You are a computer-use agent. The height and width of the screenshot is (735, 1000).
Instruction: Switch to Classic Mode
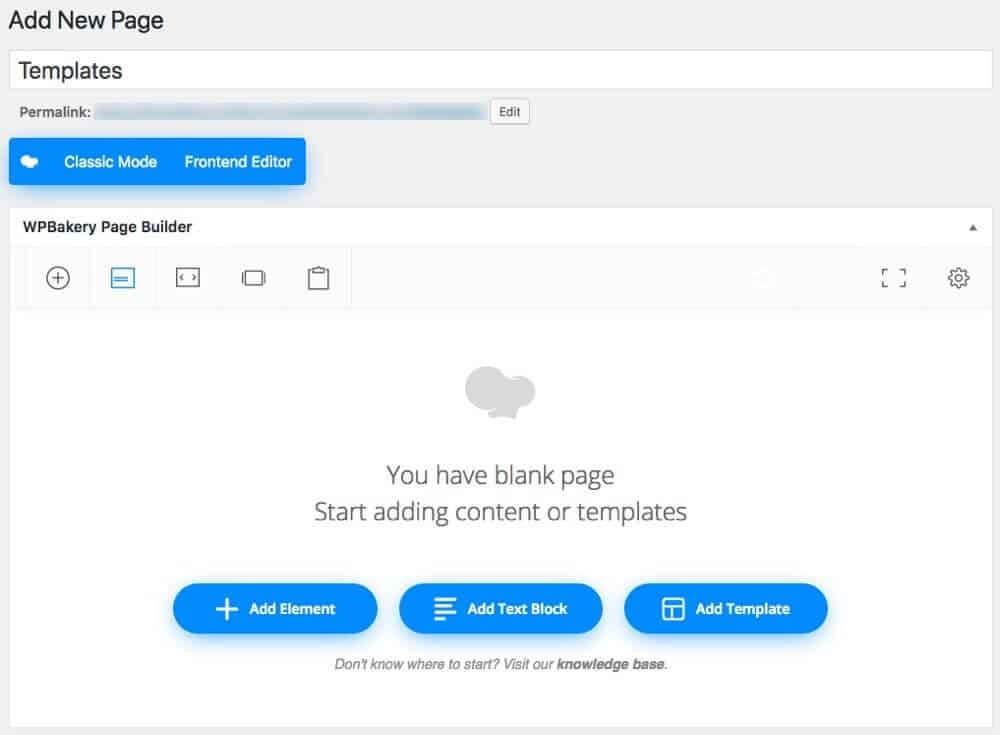point(110,162)
